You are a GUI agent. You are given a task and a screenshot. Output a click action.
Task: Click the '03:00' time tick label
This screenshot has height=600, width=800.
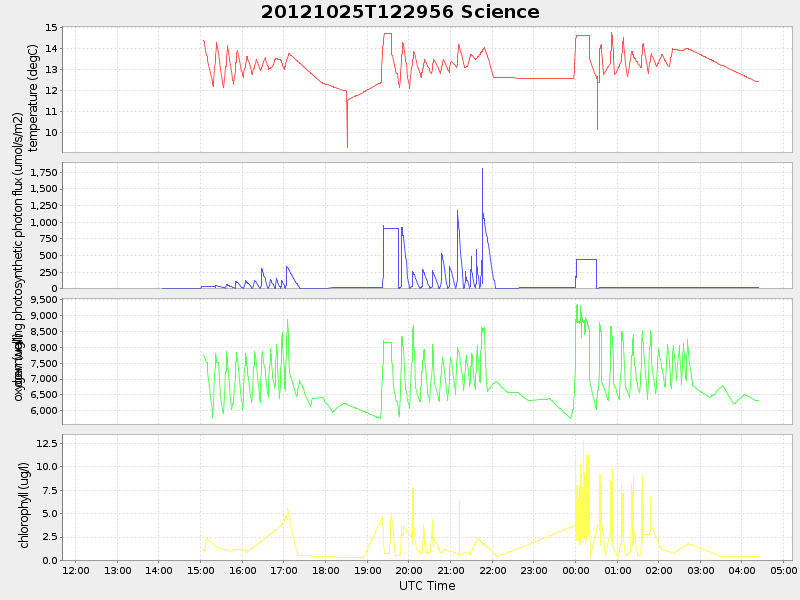(x=701, y=570)
